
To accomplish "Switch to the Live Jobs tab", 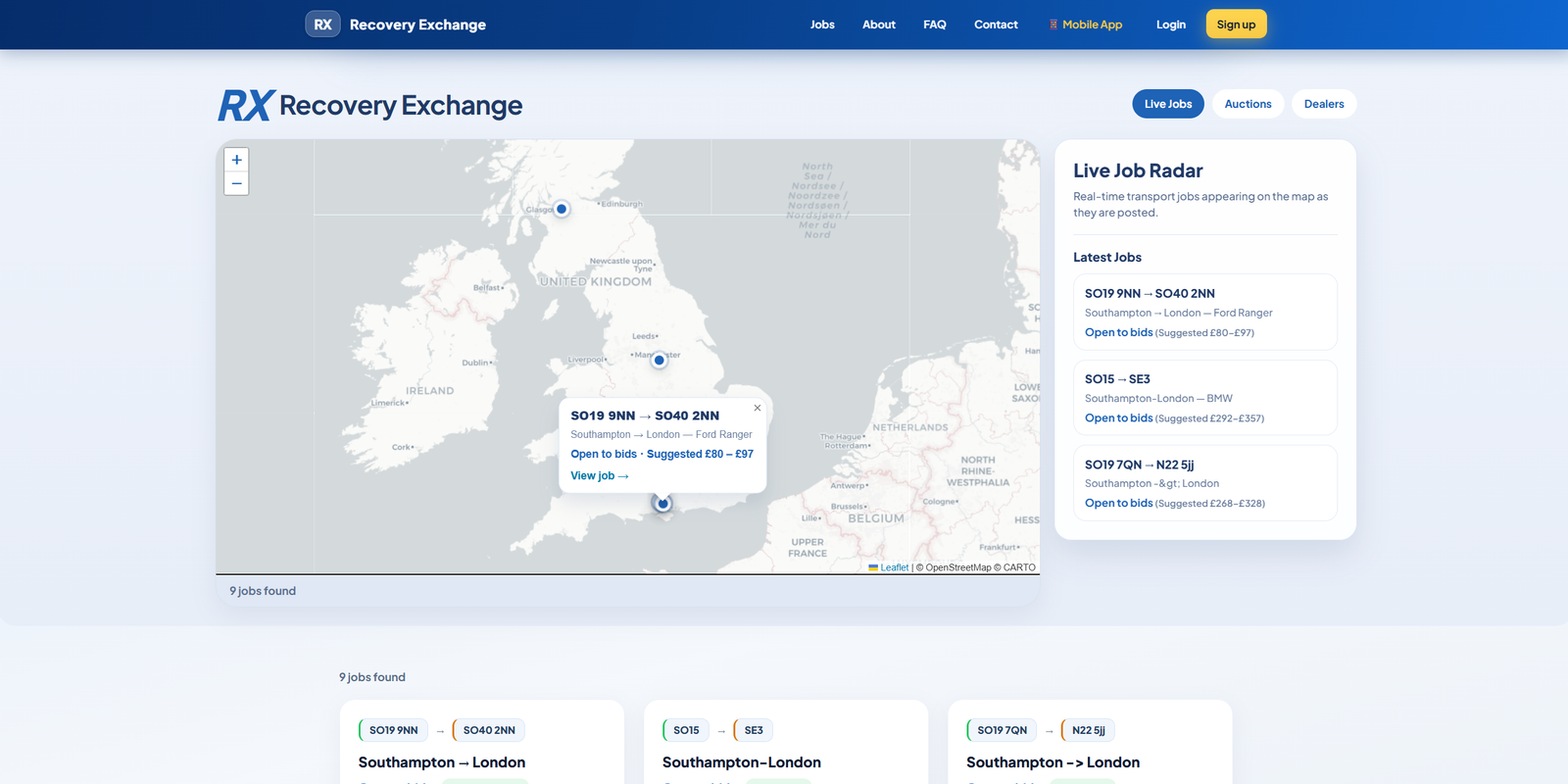I will [x=1167, y=104].
